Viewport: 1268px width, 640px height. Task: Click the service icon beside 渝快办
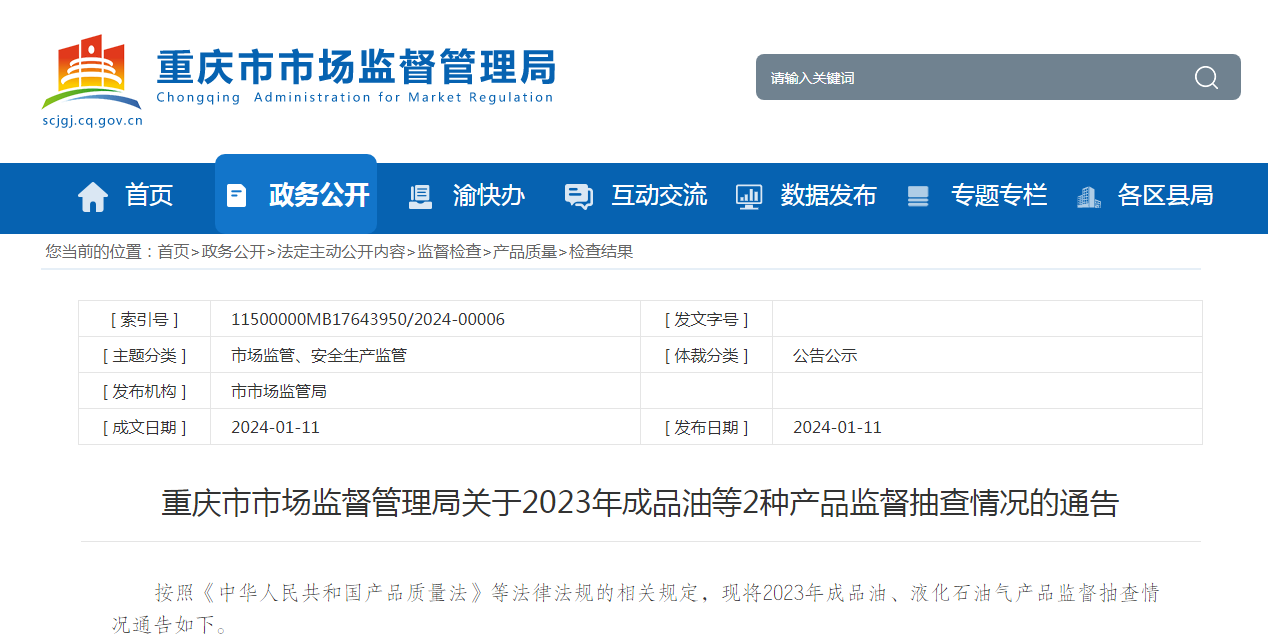click(421, 196)
